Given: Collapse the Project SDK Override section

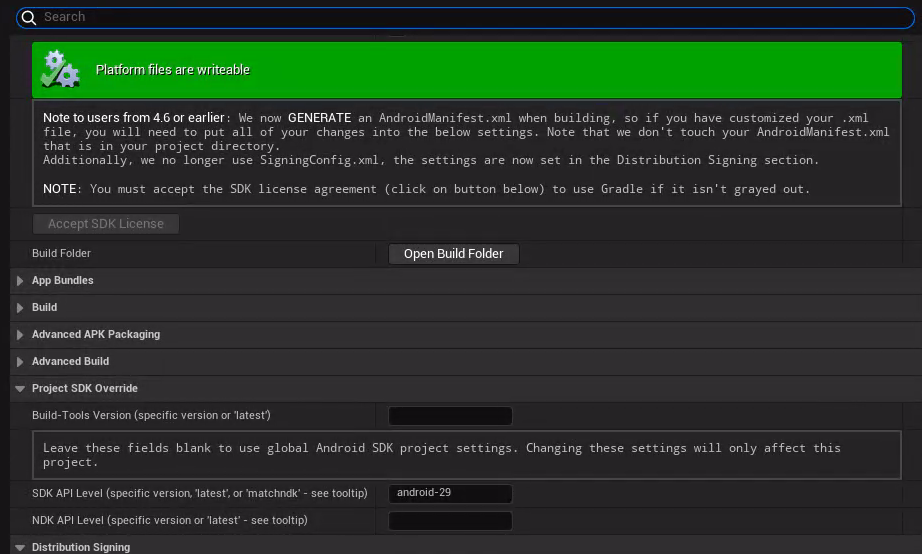Looking at the screenshot, I should click(20, 389).
